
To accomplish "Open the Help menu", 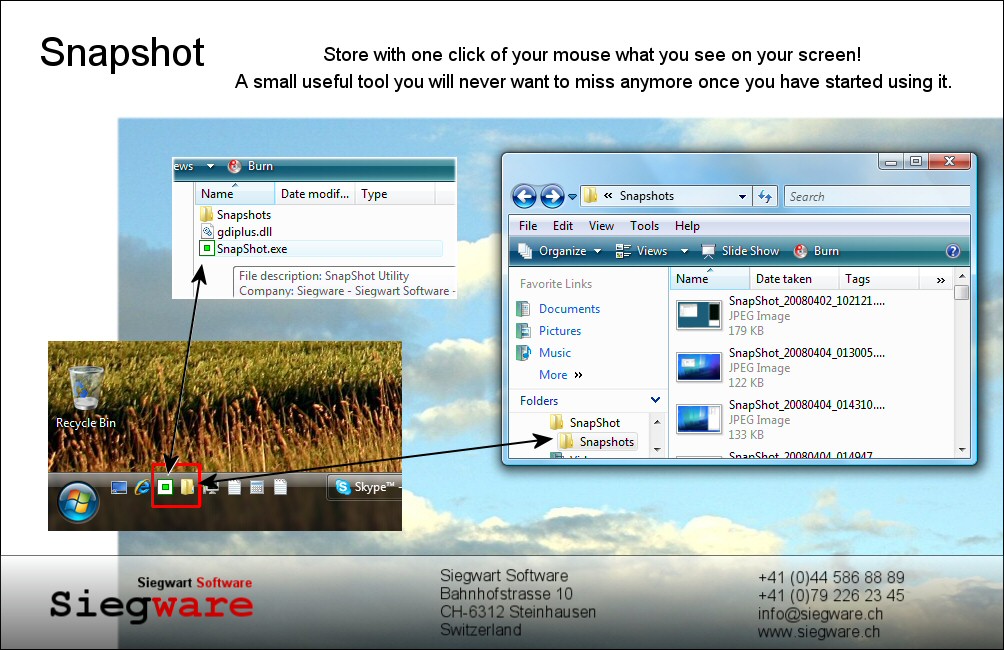I will click(x=687, y=225).
